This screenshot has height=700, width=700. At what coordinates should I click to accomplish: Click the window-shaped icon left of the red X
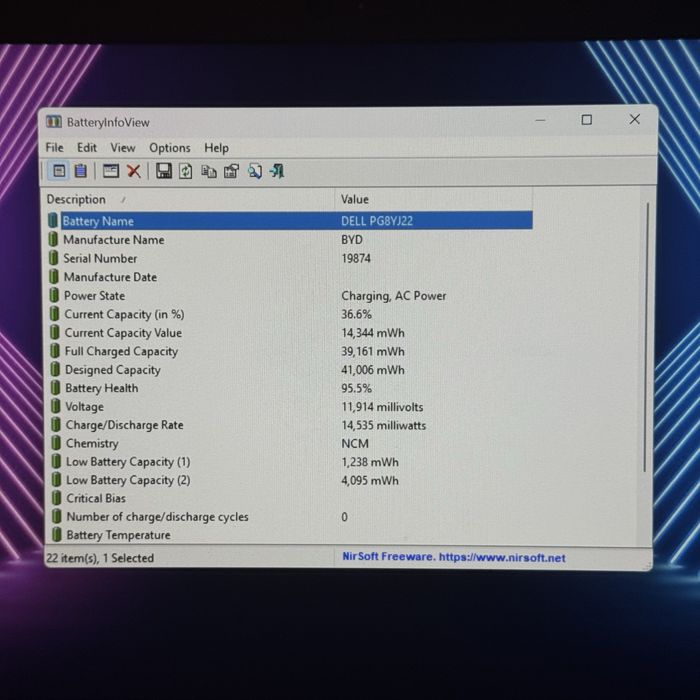pos(111,171)
